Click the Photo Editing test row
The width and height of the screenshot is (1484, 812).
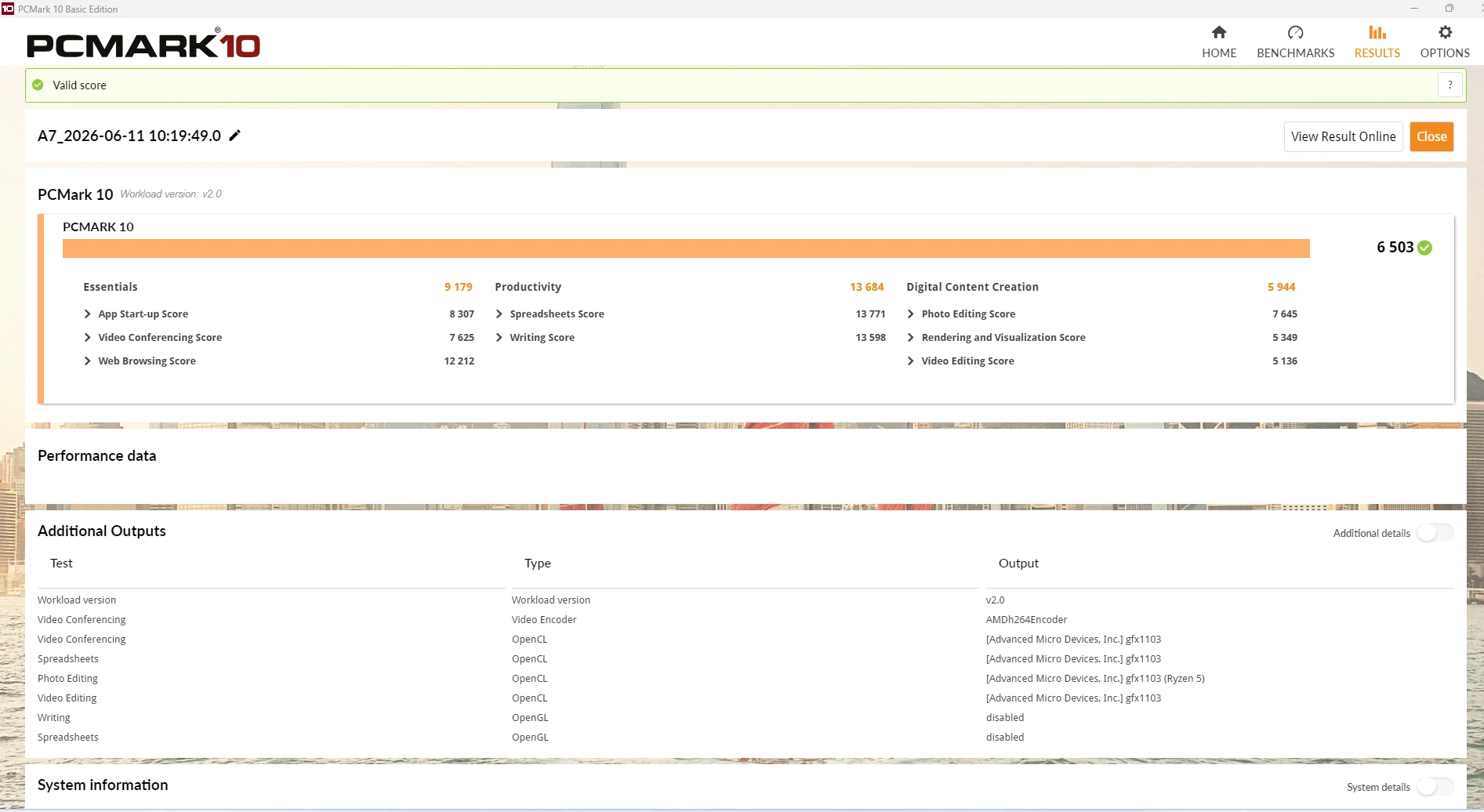click(67, 679)
